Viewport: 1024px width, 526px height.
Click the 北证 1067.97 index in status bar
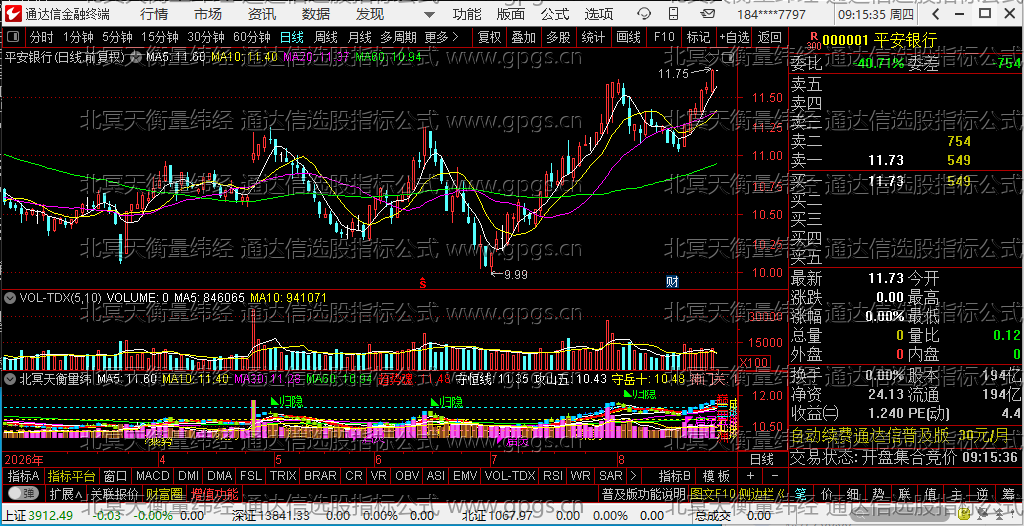[499, 516]
